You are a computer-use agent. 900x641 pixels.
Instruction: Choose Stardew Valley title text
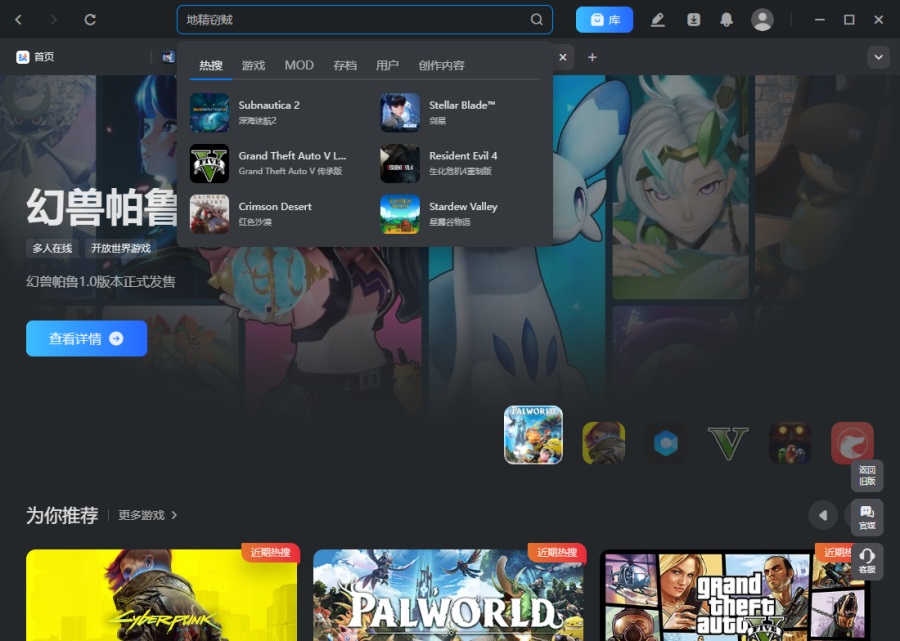point(463,207)
